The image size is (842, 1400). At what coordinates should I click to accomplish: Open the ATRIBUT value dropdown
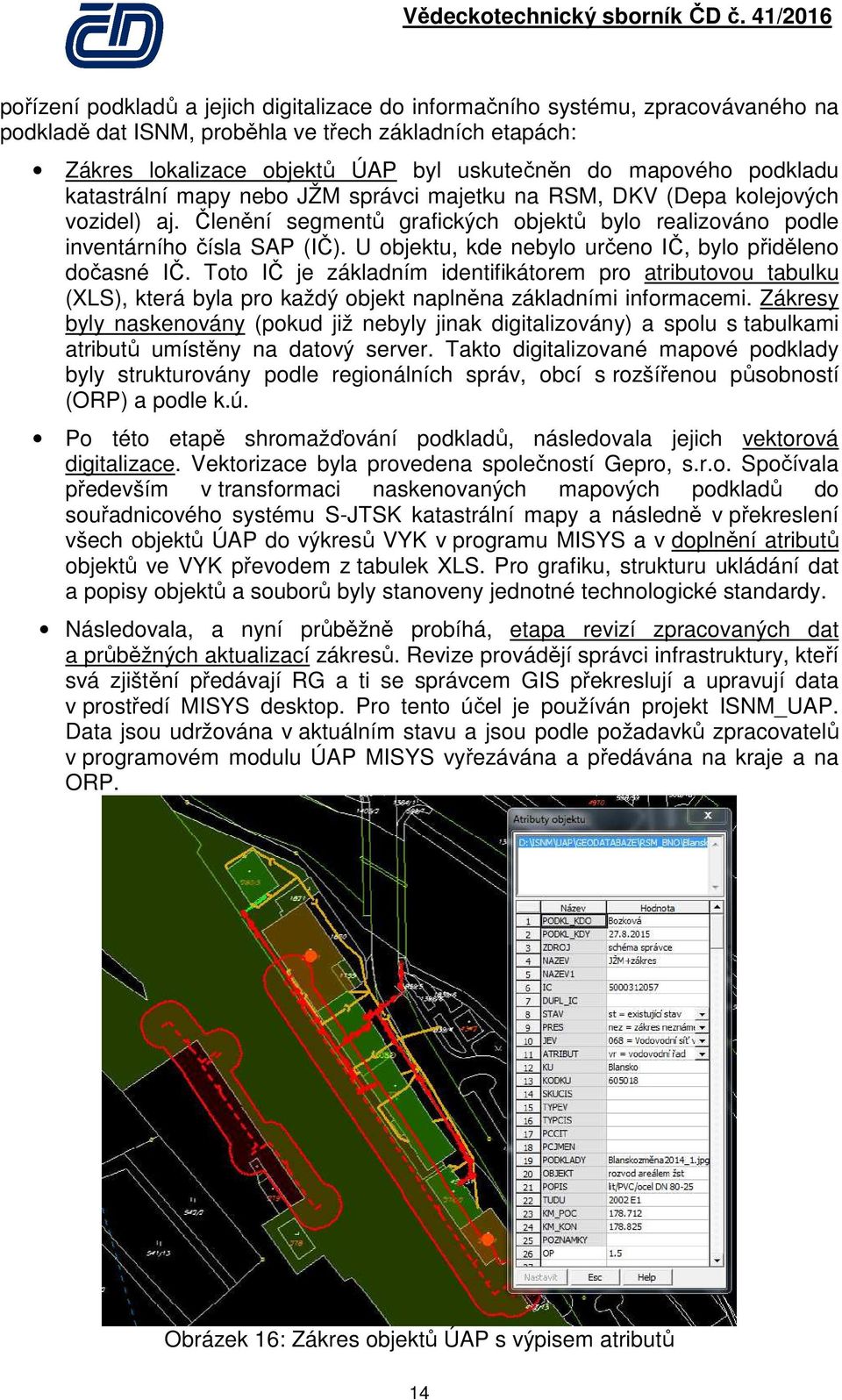click(703, 1054)
